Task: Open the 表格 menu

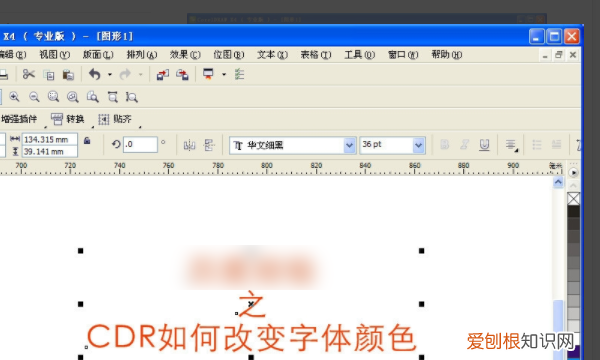Action: (316, 55)
